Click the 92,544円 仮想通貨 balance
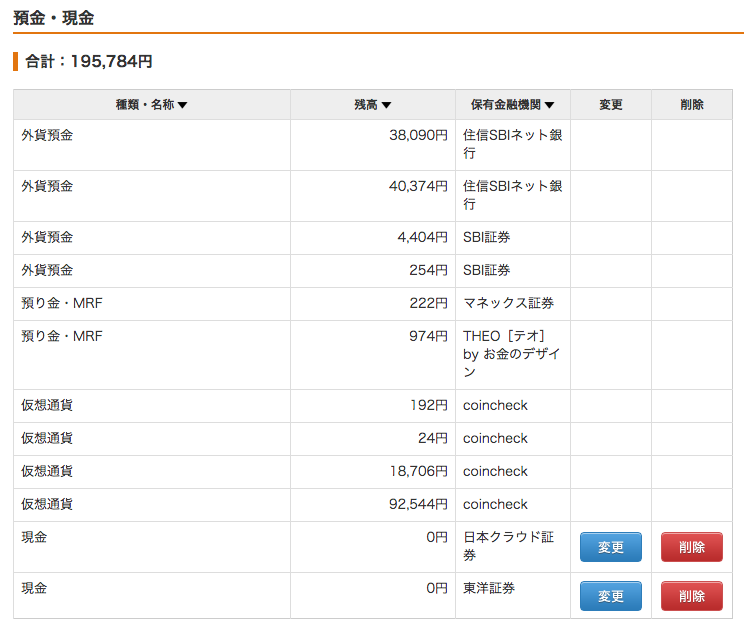Image resolution: width=744 pixels, height=634 pixels. tap(418, 504)
